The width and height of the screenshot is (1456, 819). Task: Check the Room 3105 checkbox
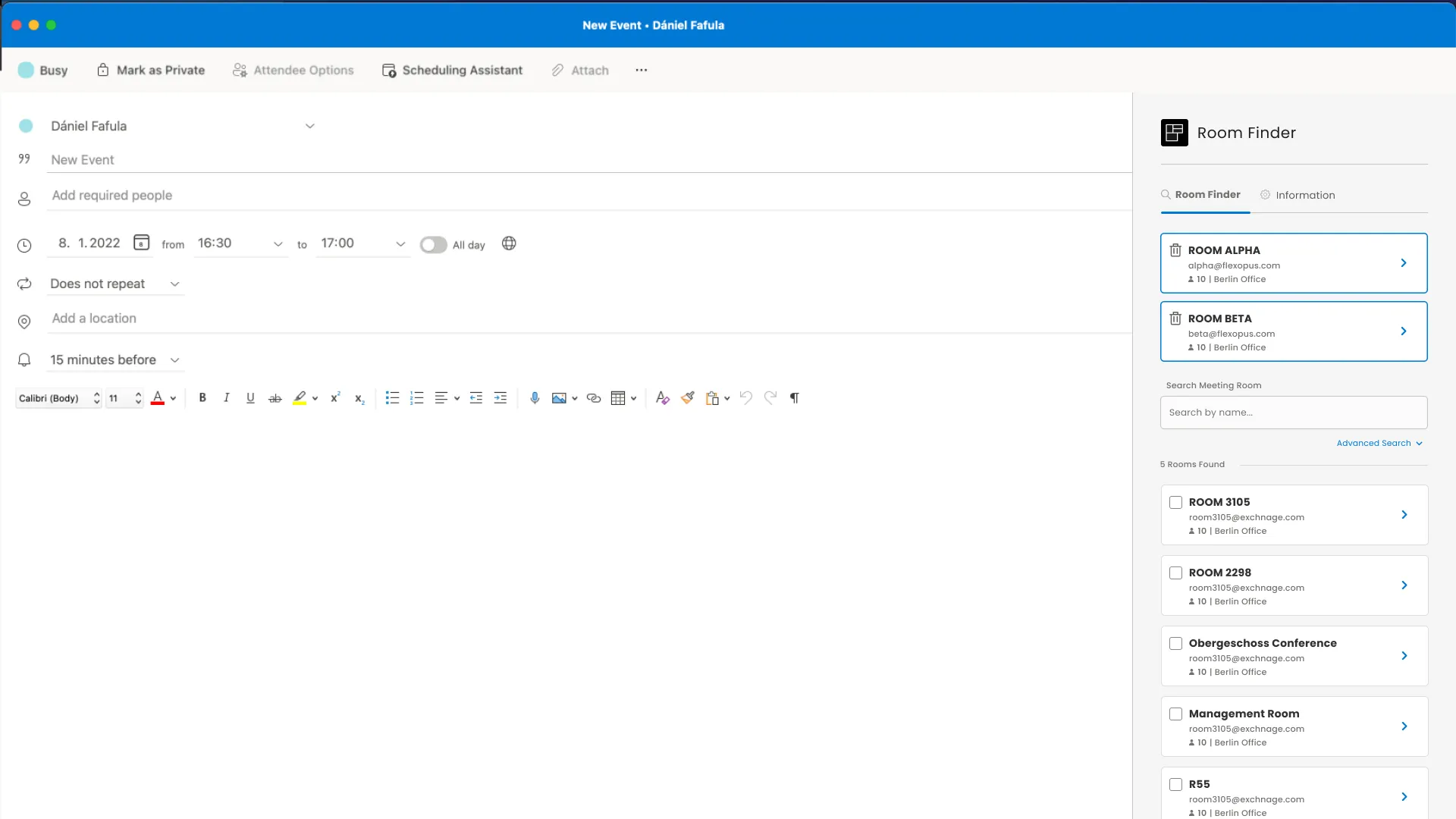[x=1175, y=502]
